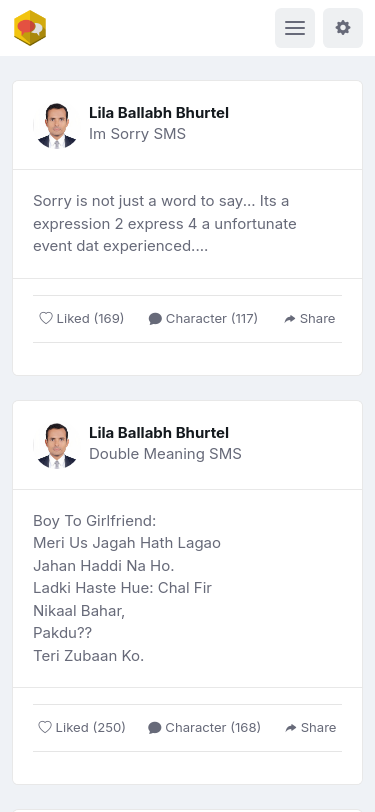Open the Double Meaning SMS category

coord(165,454)
